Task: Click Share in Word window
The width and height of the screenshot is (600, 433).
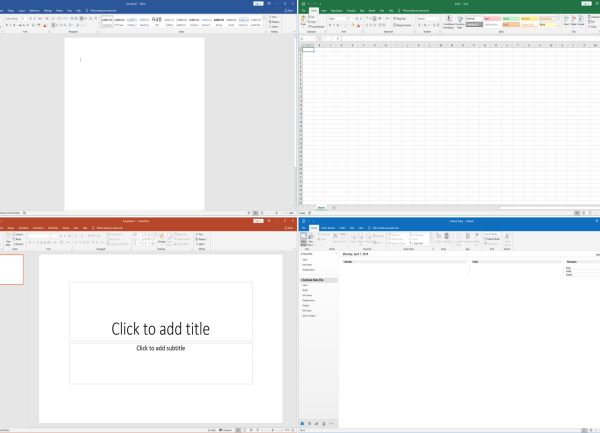Action: point(289,11)
